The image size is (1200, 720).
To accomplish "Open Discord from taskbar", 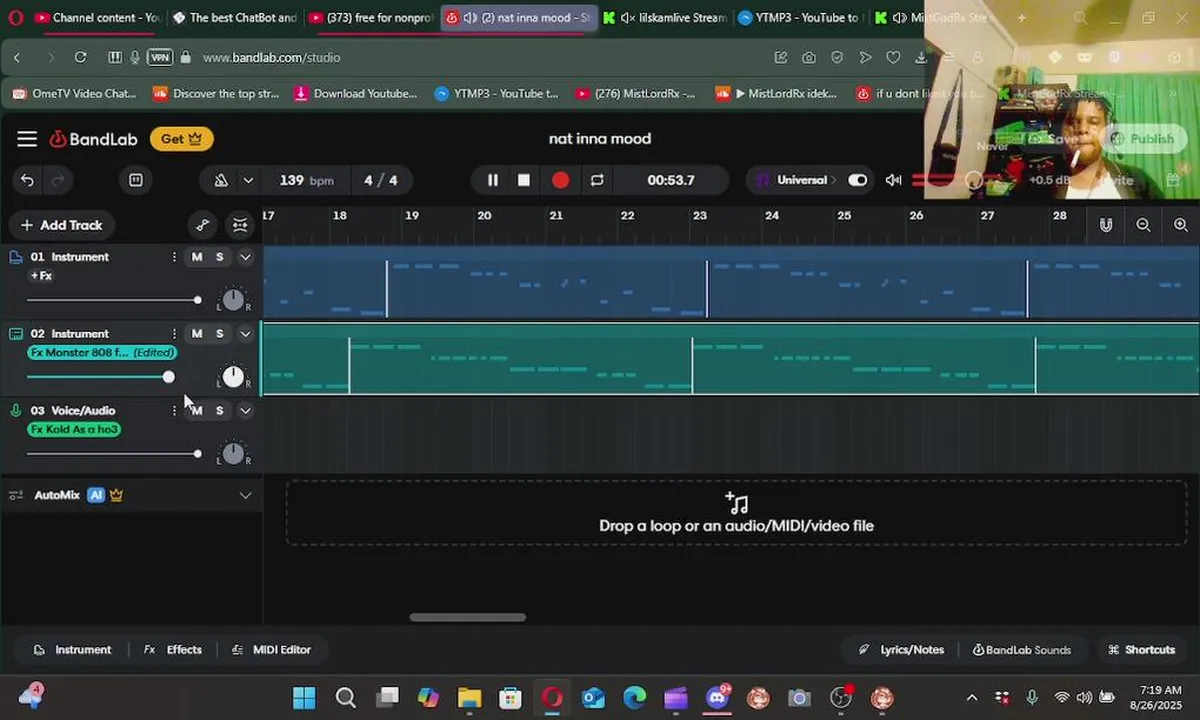I will tap(717, 698).
